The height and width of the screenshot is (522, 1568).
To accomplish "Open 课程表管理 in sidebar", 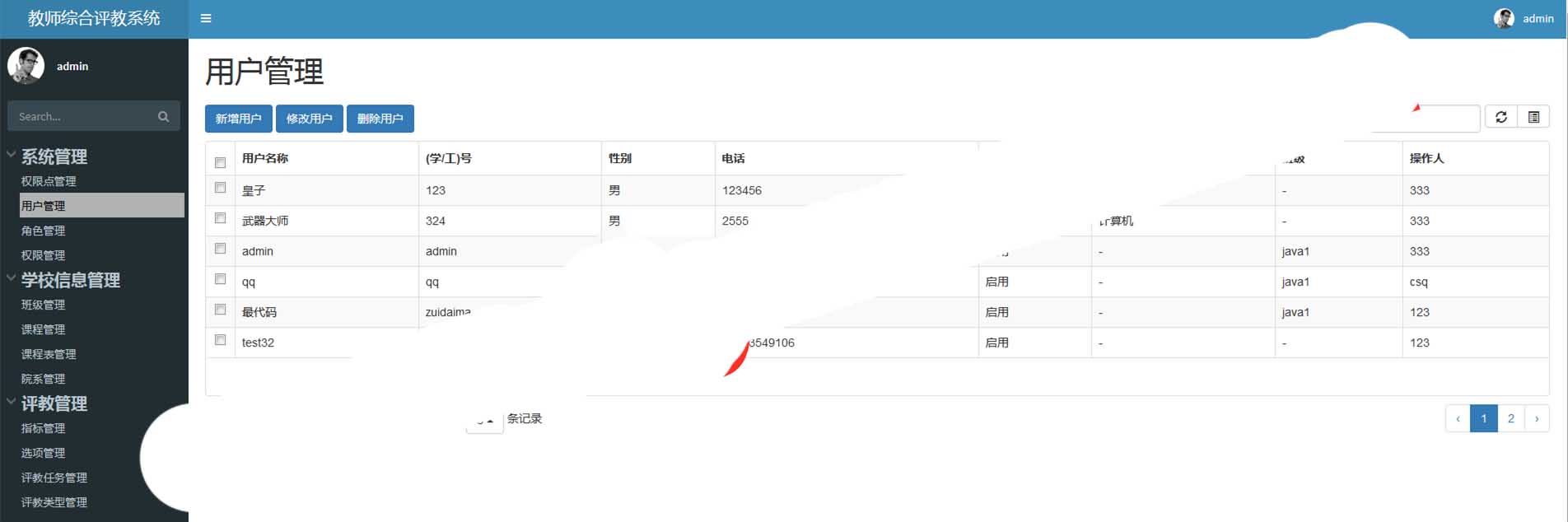I will point(49,354).
